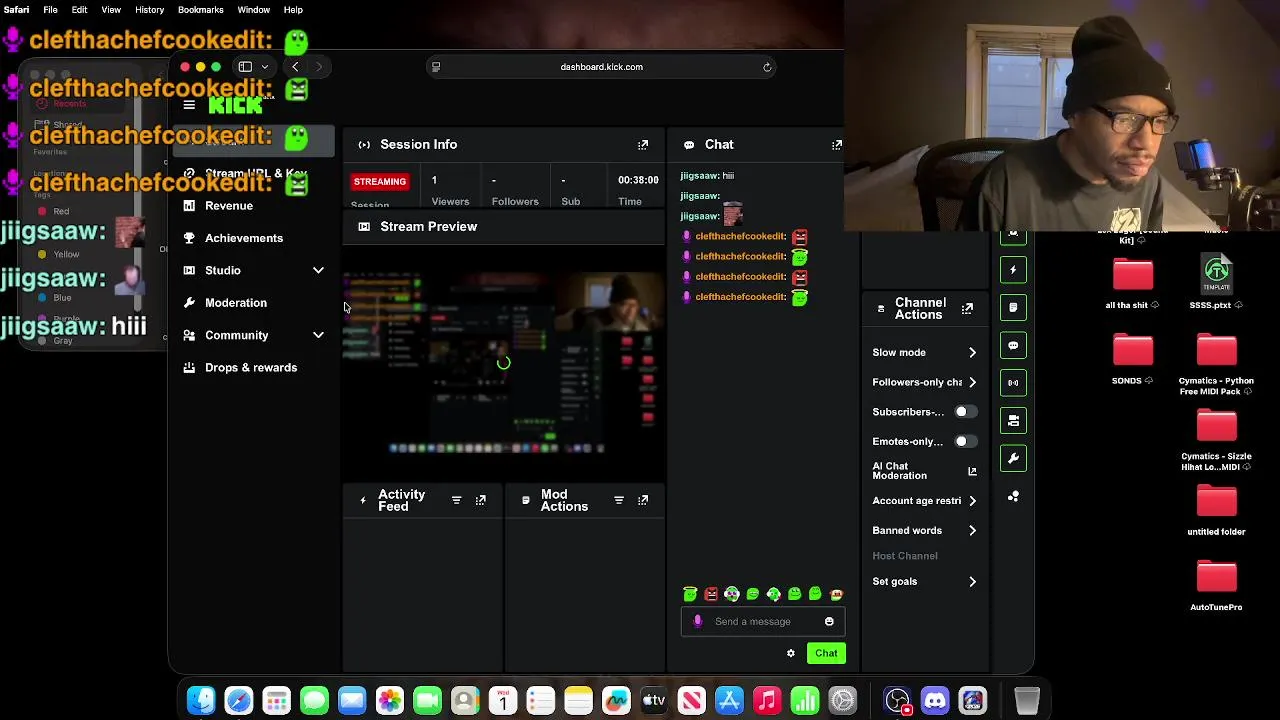
Task: Pop out the Mod Actions panel
Action: point(643,500)
